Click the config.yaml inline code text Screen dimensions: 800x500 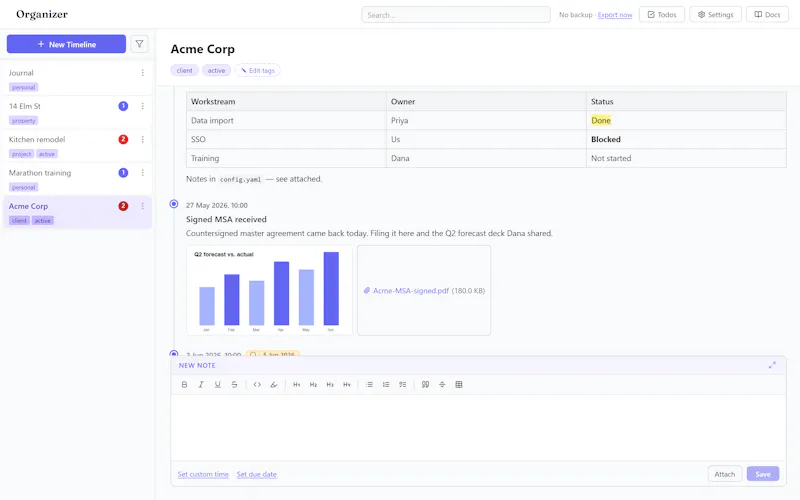(240, 180)
